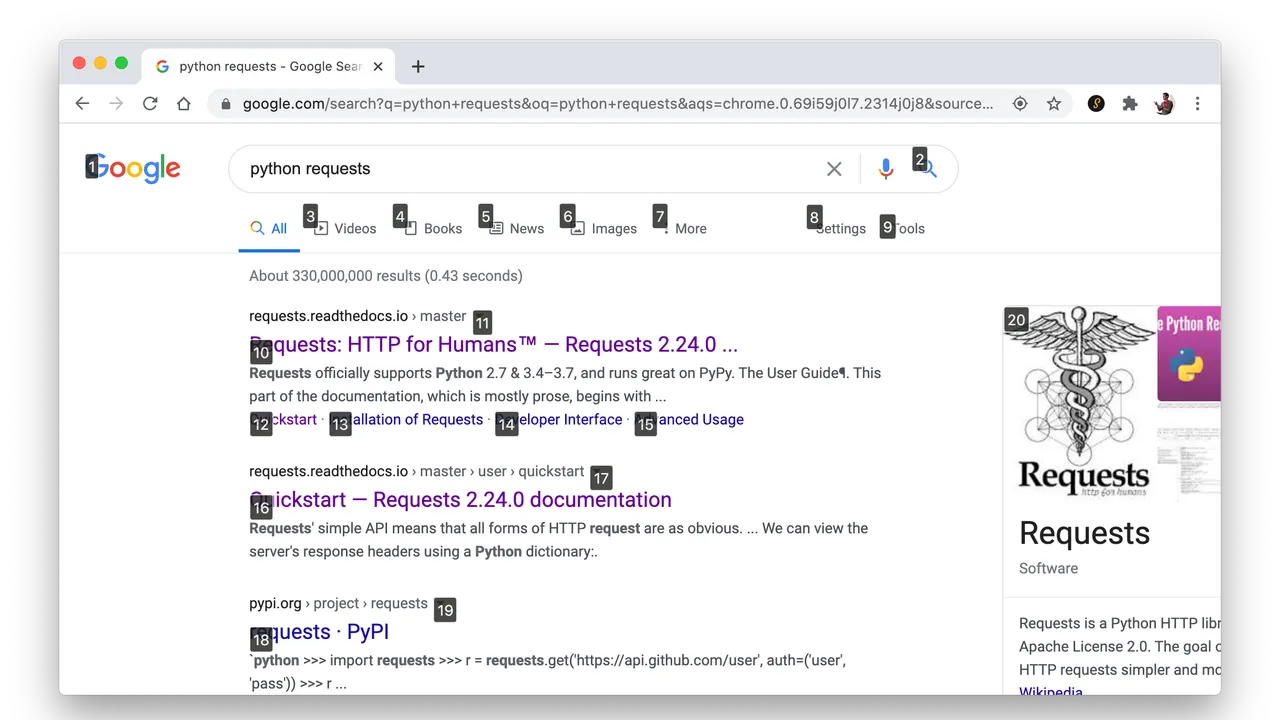Image resolution: width=1280 pixels, height=720 pixels.
Task: Open the Quickstart sitelink
Action: 283,420
